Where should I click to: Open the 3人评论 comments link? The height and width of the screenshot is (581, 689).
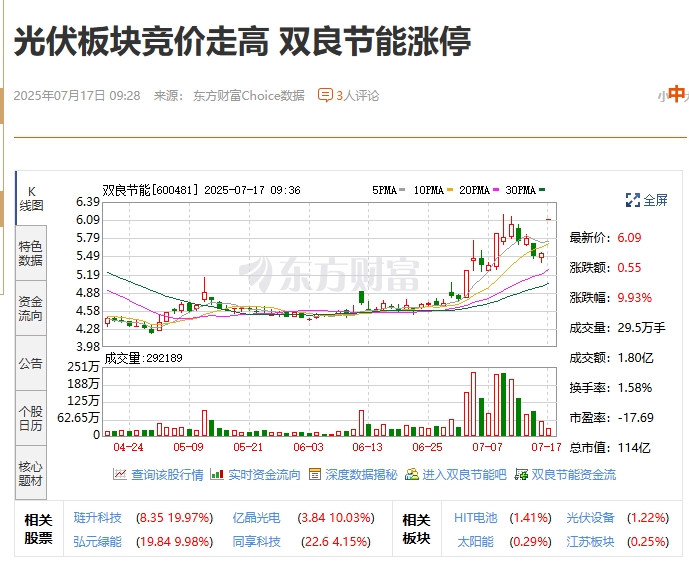(357, 95)
